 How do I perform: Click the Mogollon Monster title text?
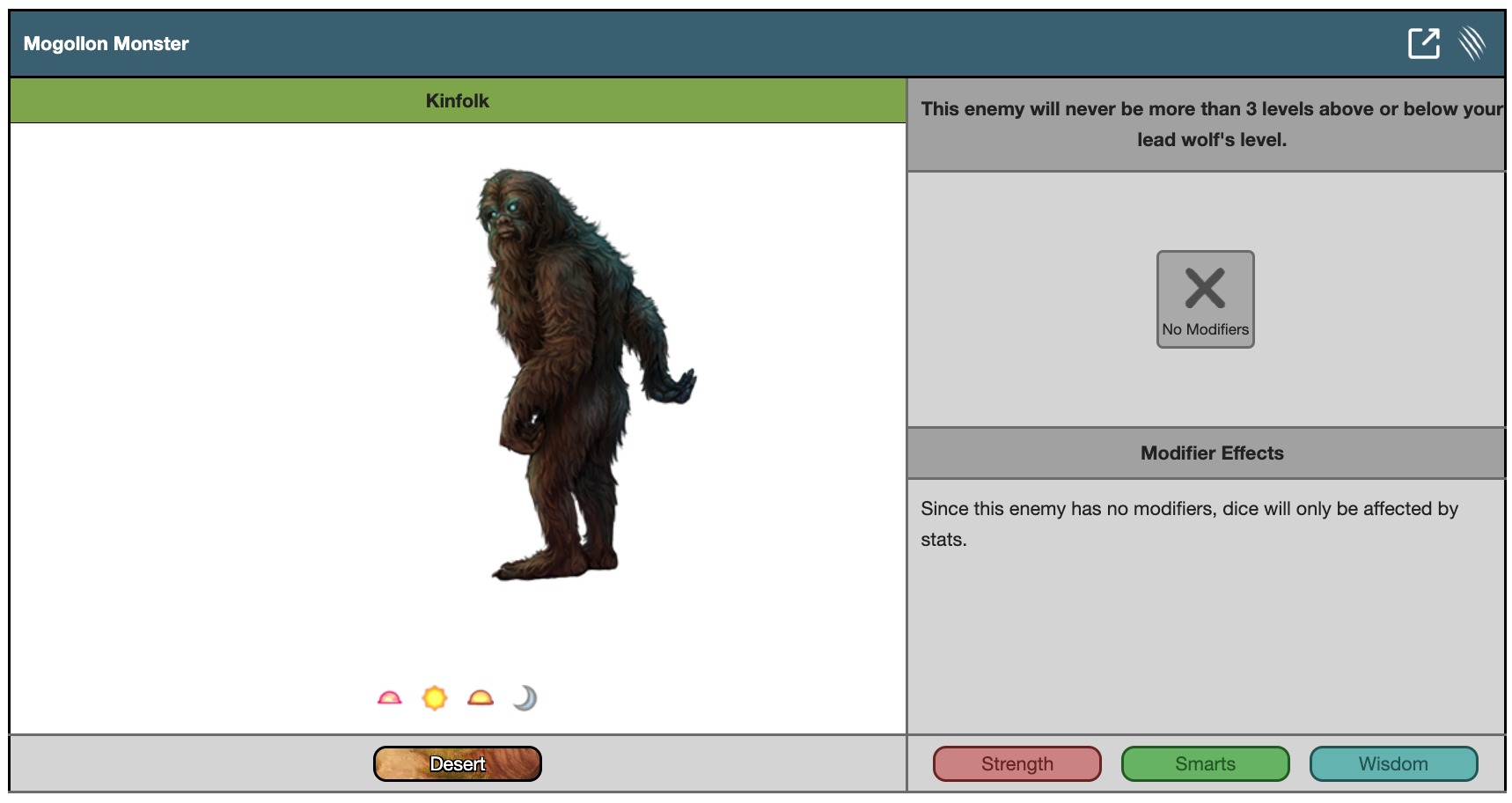click(106, 43)
